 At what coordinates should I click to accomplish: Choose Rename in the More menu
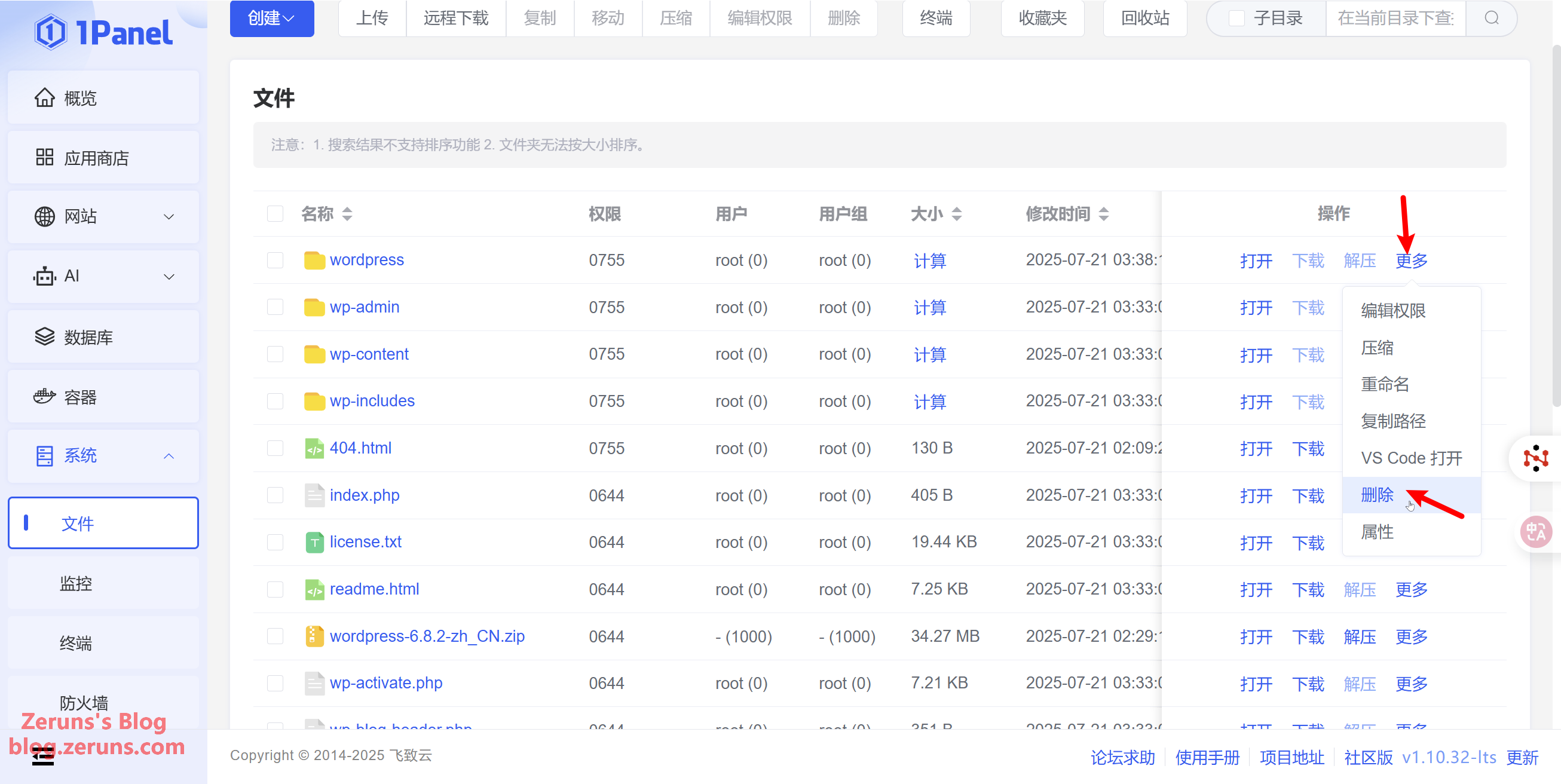1412,384
